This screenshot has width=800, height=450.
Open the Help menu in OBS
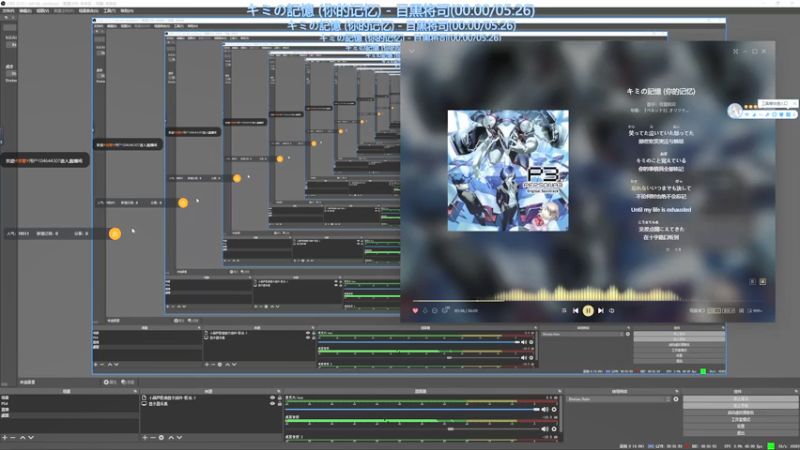pos(127,11)
